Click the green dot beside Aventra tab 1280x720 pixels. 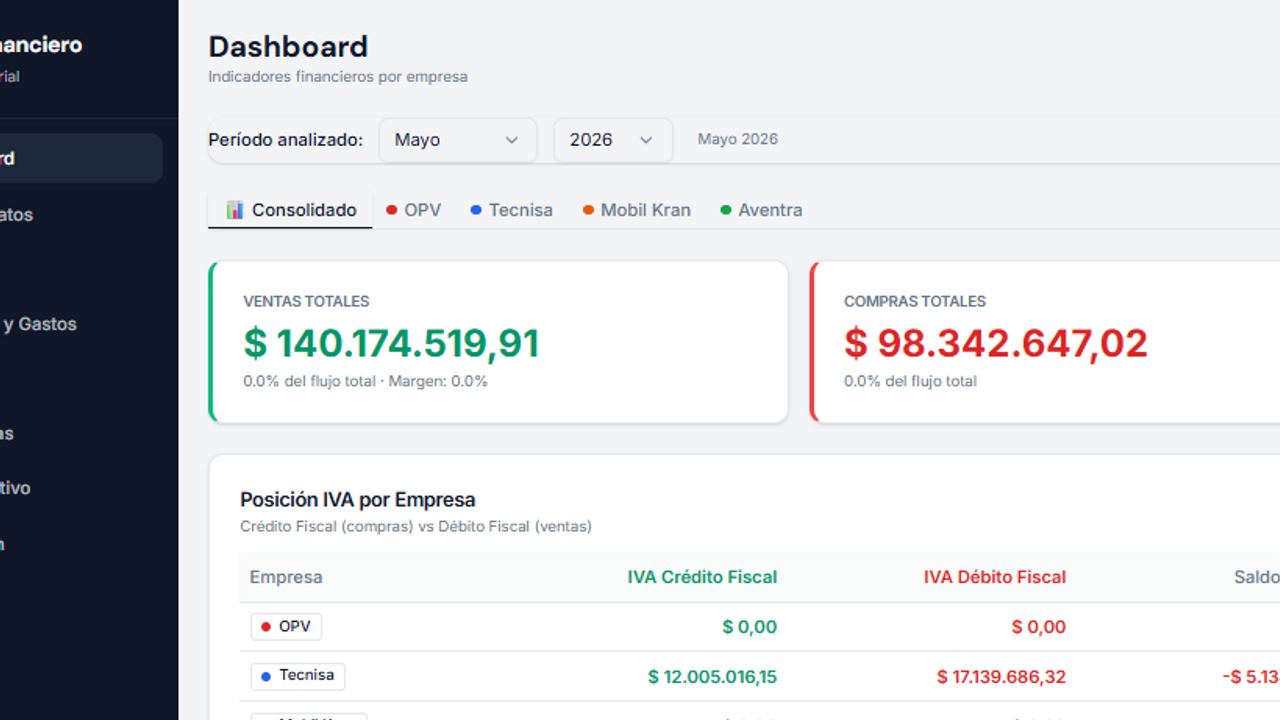pos(726,210)
